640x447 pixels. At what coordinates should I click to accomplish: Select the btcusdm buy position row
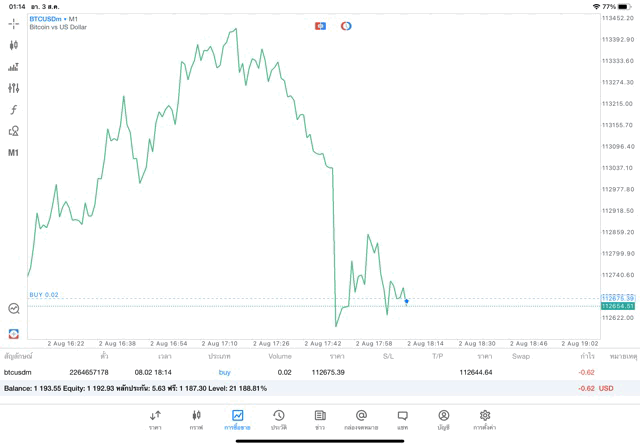point(300,372)
